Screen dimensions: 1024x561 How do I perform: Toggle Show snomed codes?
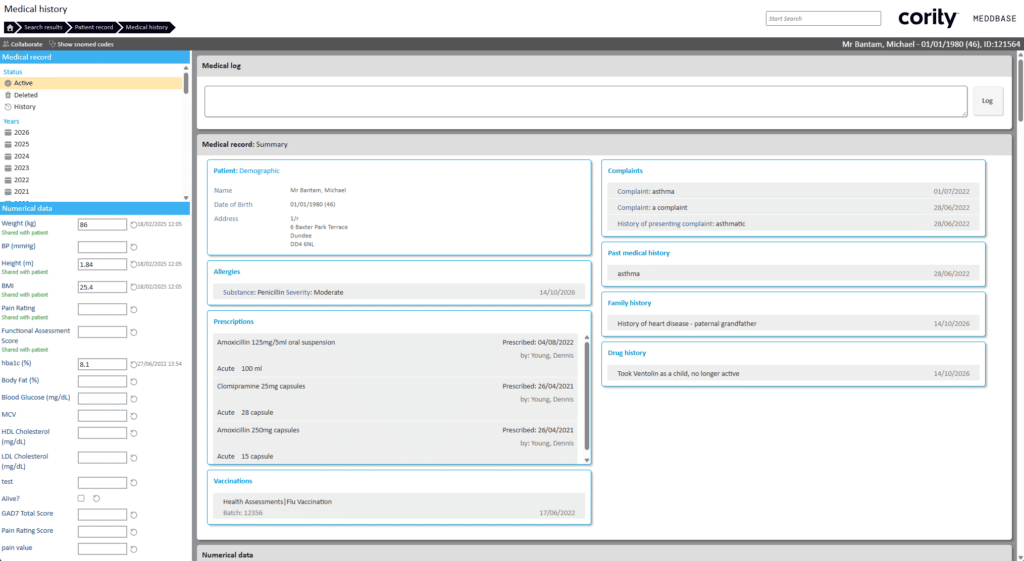82,44
